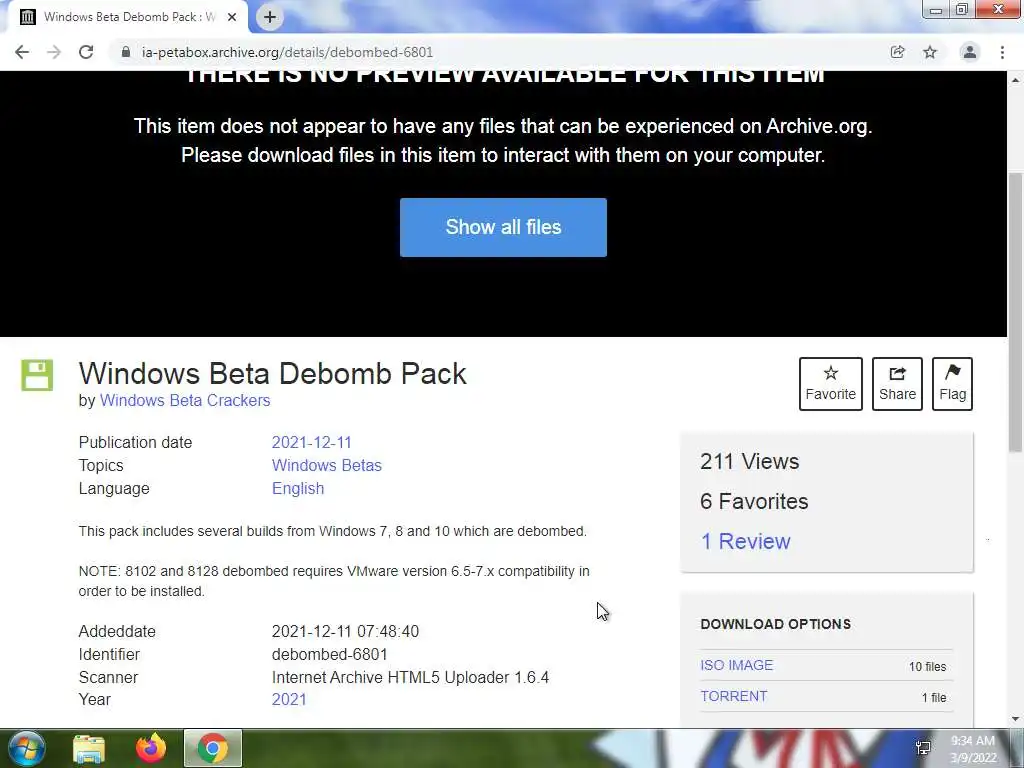
Task: Open the Windows Beta Crackers author link
Action: click(x=185, y=400)
